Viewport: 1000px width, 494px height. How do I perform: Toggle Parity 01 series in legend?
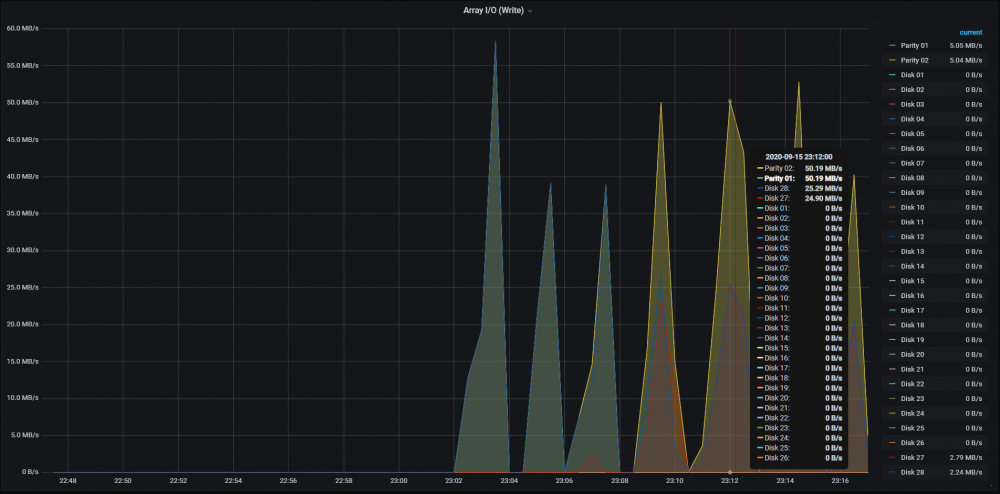click(x=914, y=46)
